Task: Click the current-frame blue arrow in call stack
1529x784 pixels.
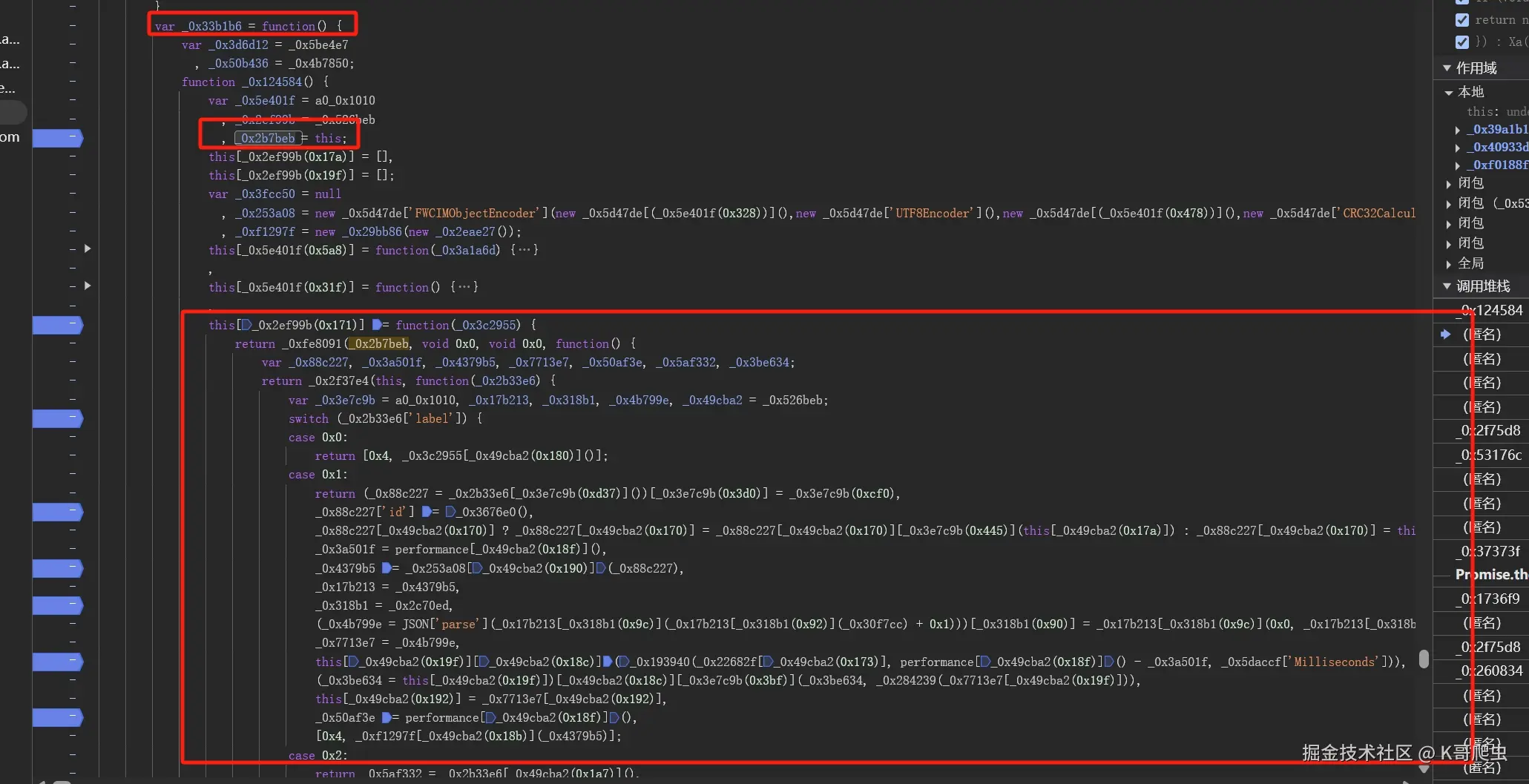Action: click(x=1445, y=335)
